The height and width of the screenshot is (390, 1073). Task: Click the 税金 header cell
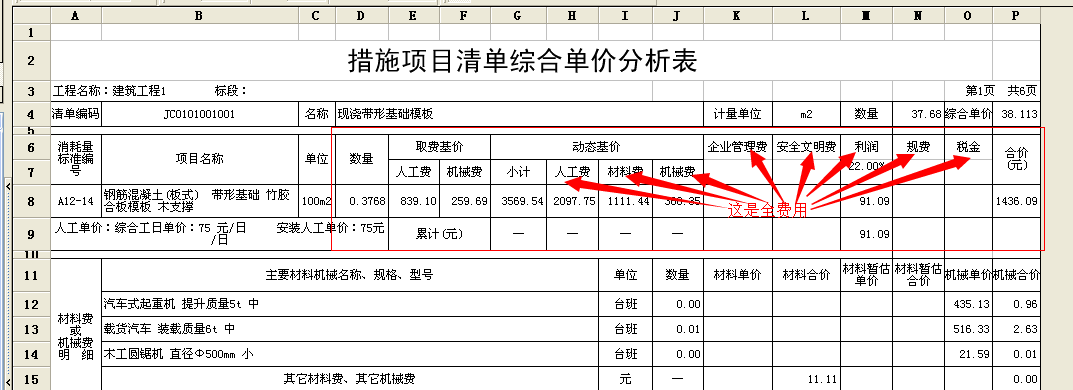click(x=968, y=146)
